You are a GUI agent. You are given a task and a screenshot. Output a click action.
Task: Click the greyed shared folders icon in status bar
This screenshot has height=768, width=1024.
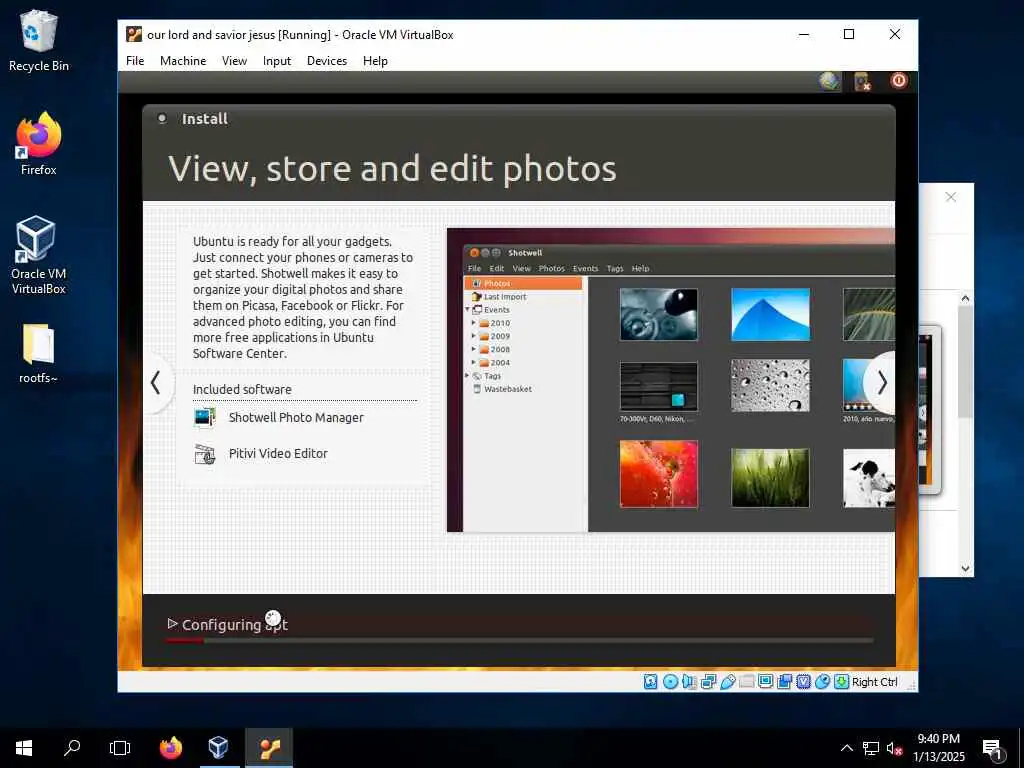(x=746, y=682)
